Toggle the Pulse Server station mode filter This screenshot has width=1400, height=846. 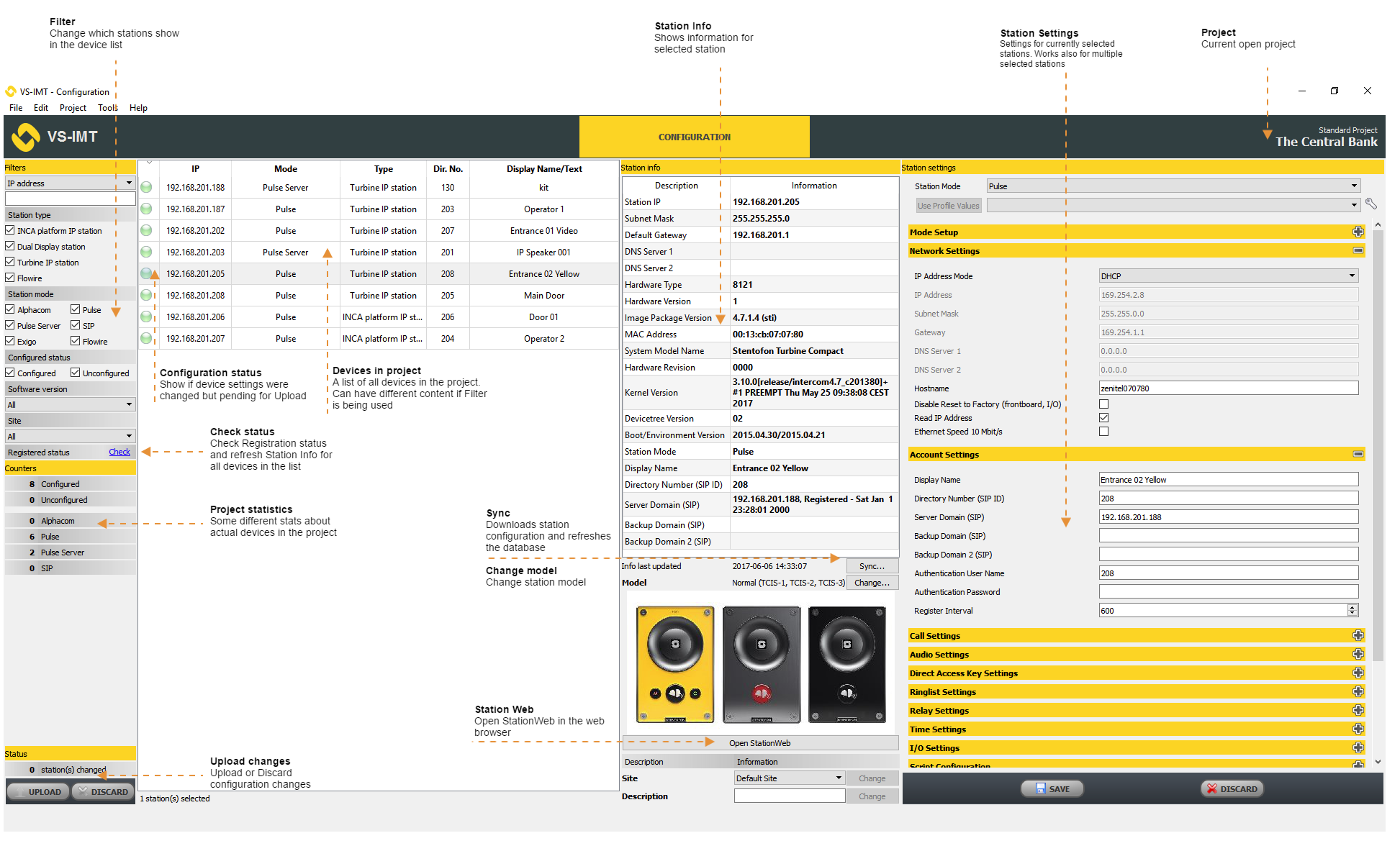[10, 325]
